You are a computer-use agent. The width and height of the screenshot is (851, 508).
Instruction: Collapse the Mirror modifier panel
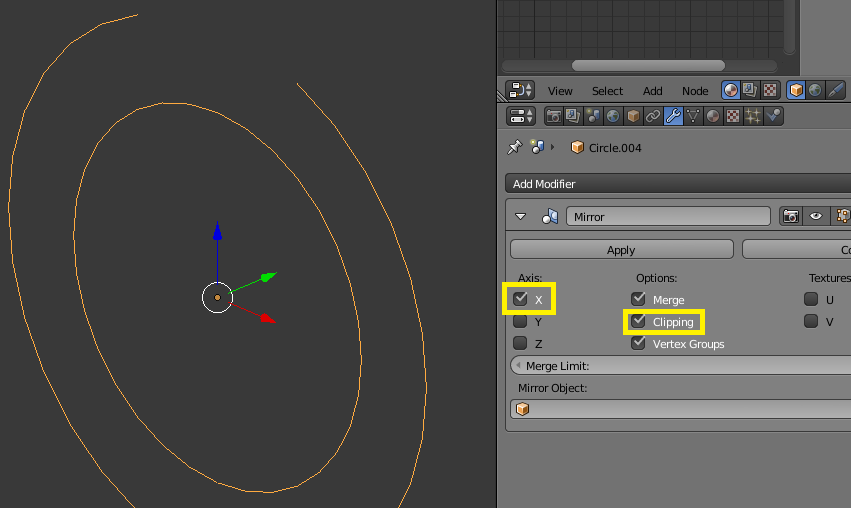click(520, 217)
